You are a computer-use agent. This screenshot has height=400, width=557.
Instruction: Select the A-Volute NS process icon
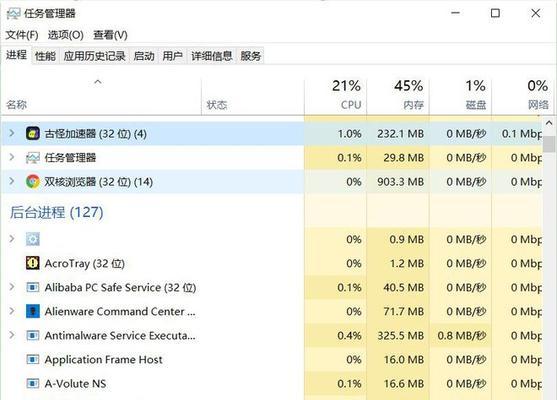(x=33, y=383)
